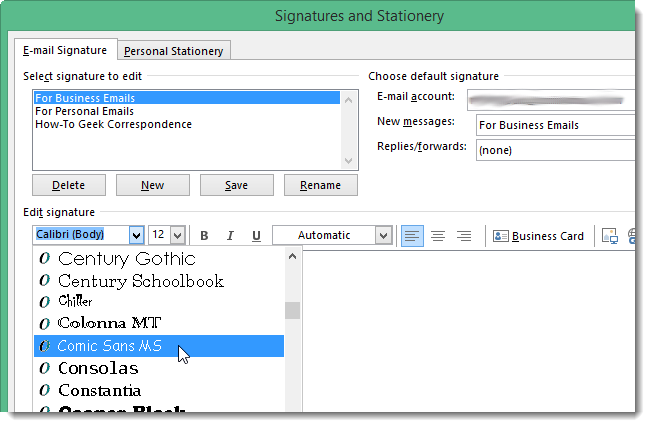This screenshot has height=427, width=650.
Task: Switch to the Personal Stationery tab
Action: click(x=174, y=51)
